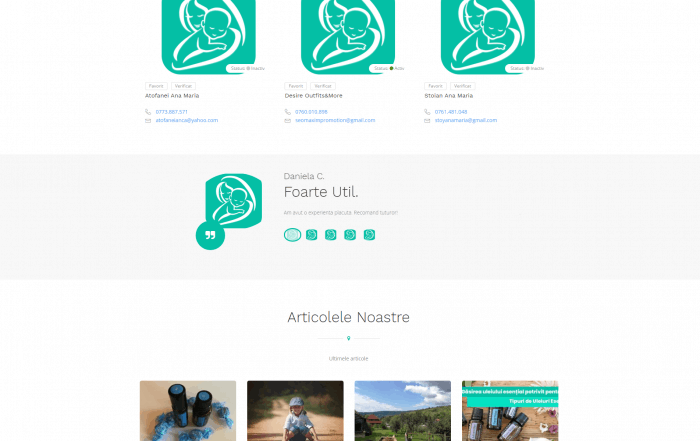Click the quotation mark circle icon

coord(210,235)
